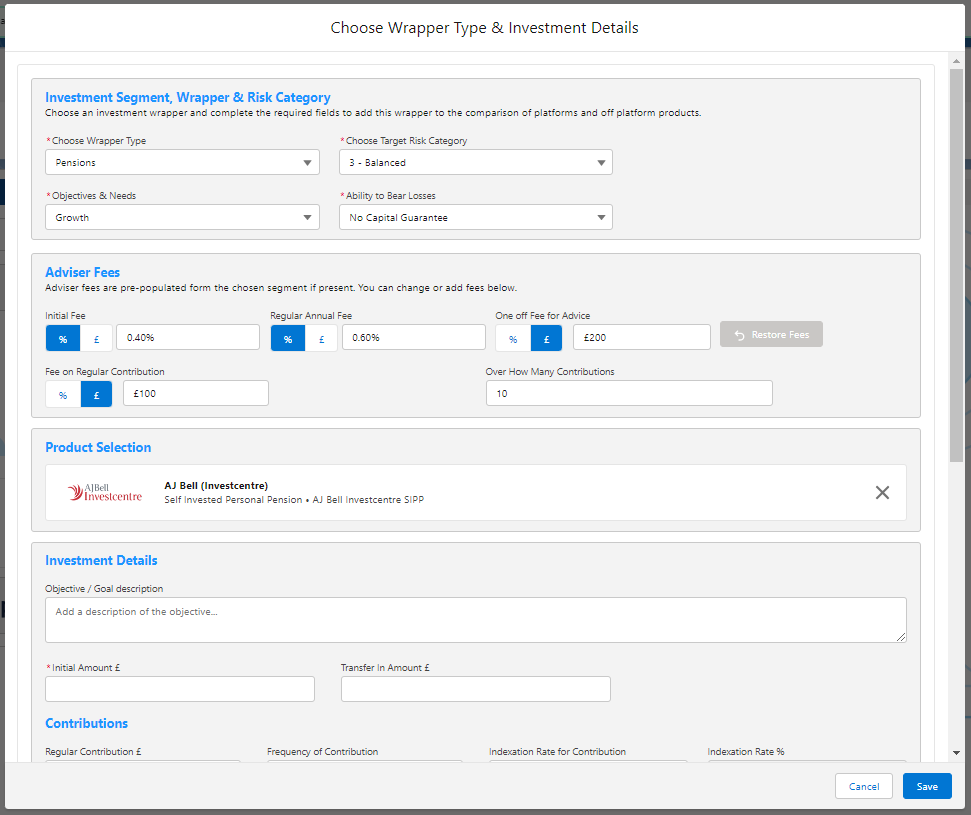Focus the Regular Annual Fee value field

pyautogui.click(x=414, y=337)
